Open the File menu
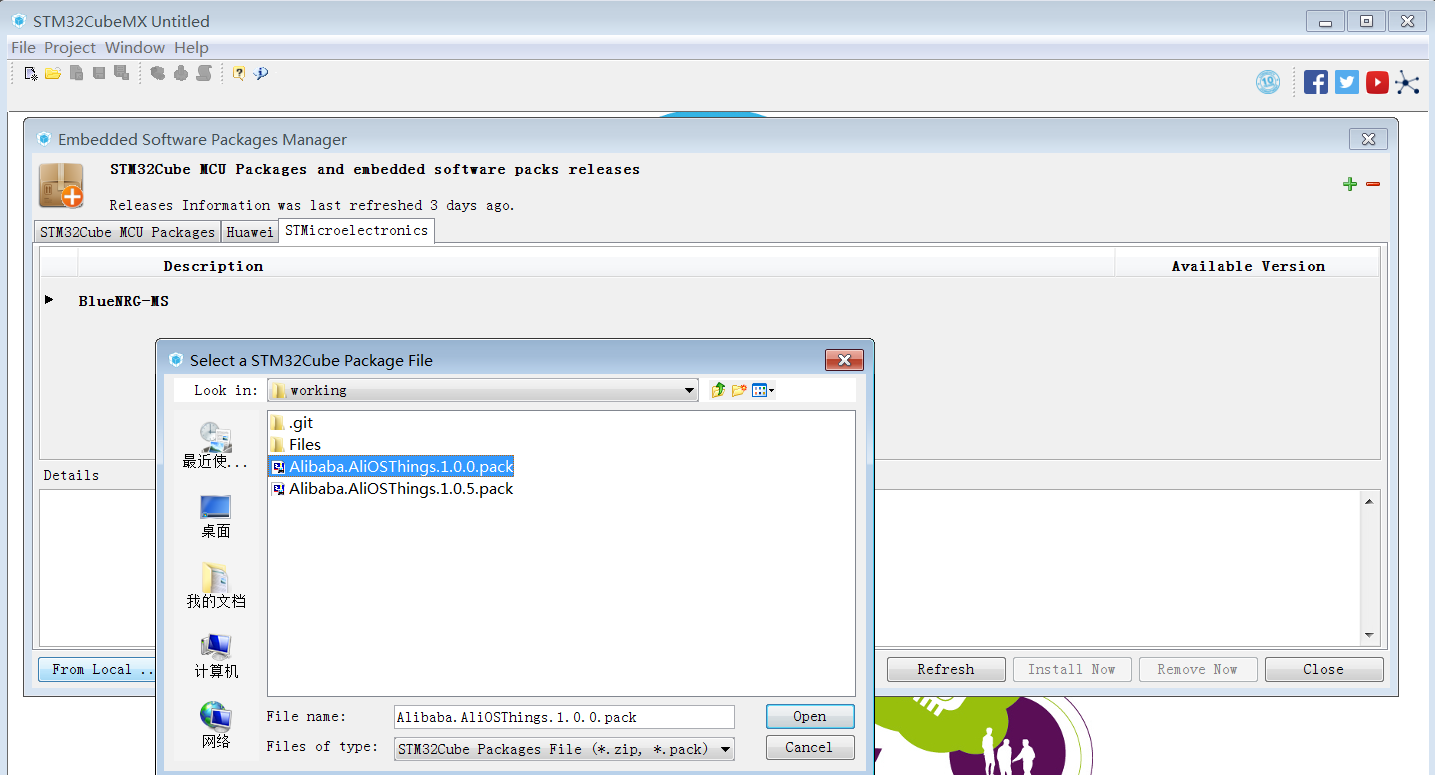 (23, 47)
